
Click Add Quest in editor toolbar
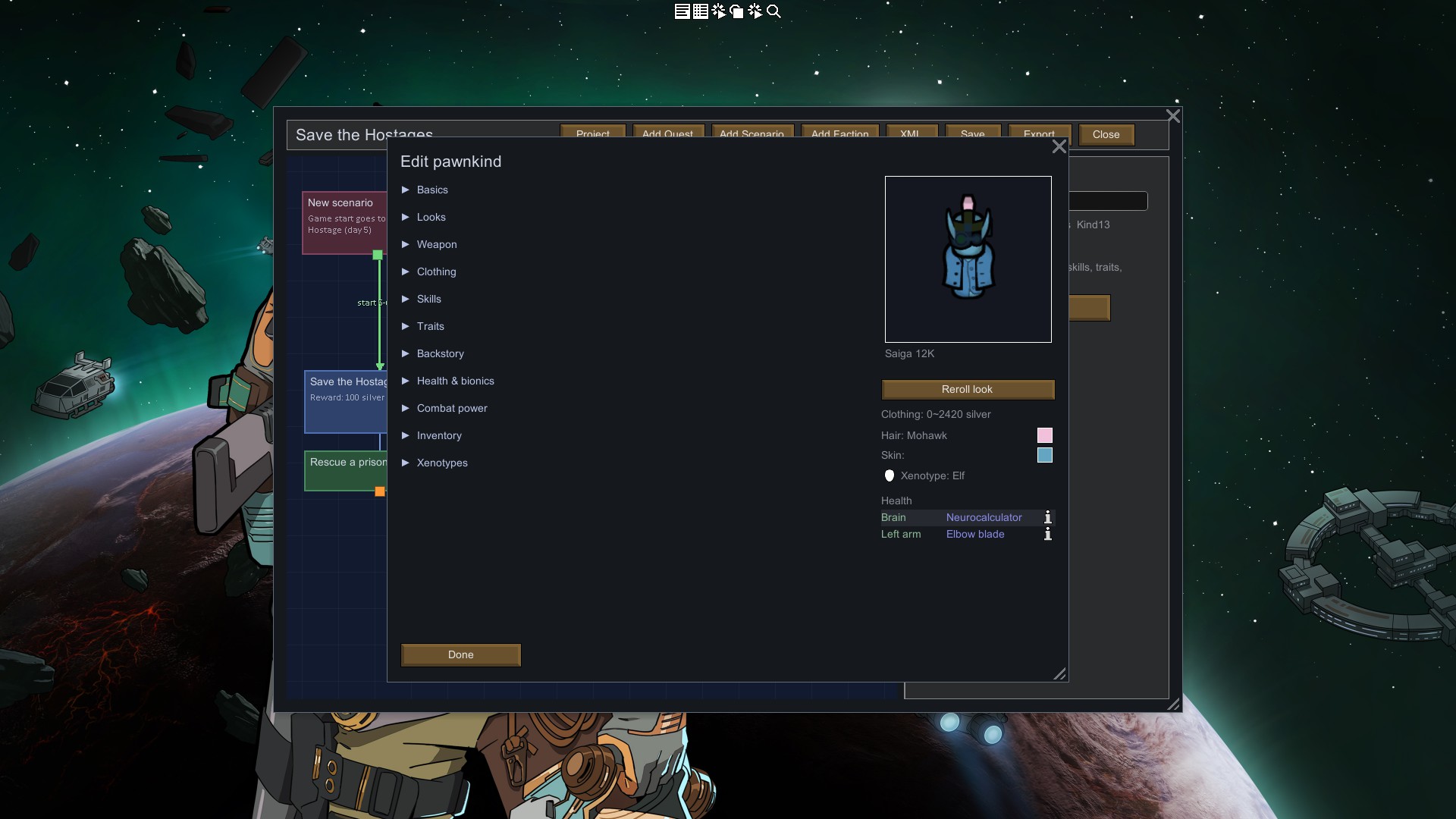pos(667,132)
